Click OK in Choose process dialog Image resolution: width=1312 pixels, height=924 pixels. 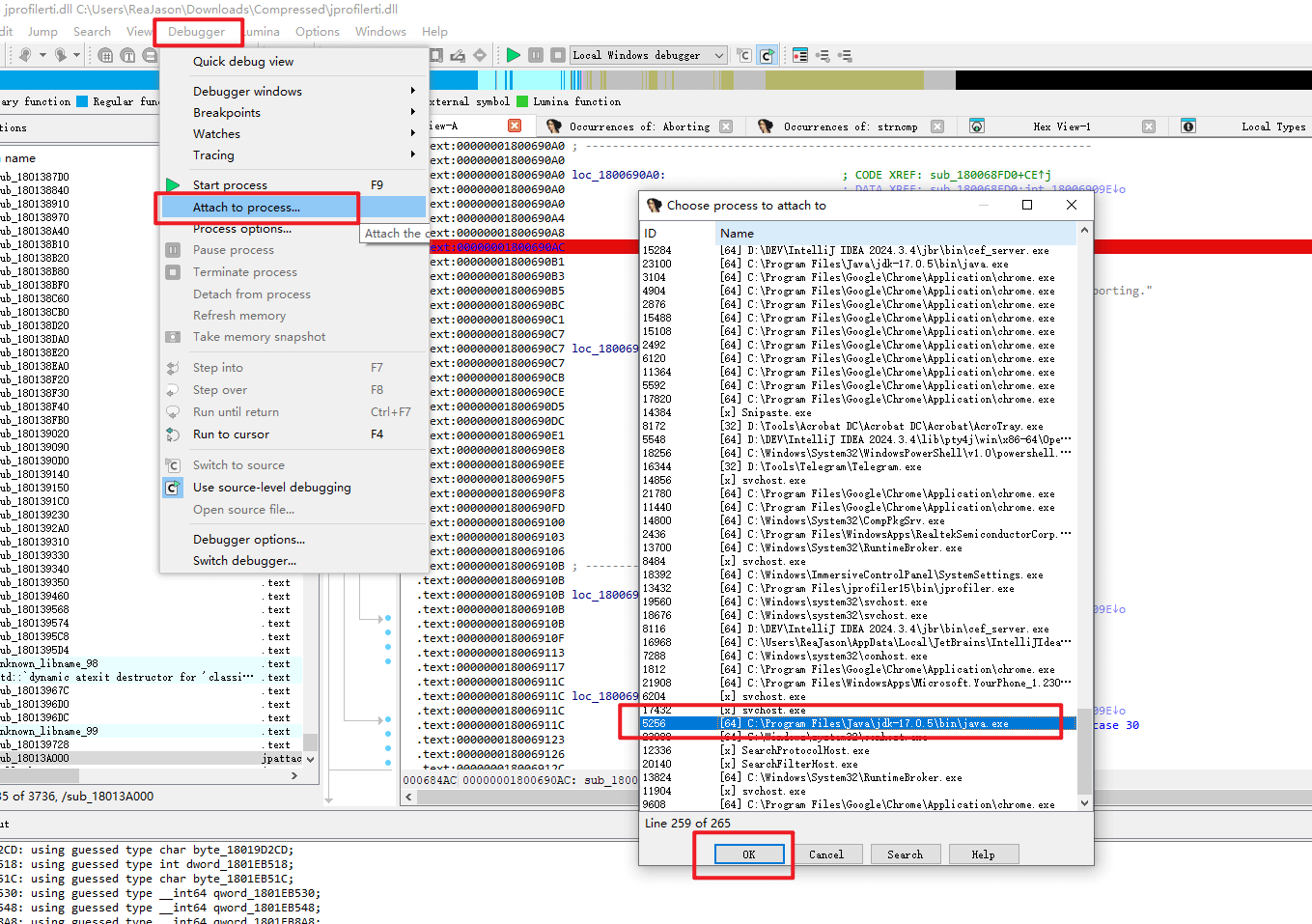pos(749,854)
